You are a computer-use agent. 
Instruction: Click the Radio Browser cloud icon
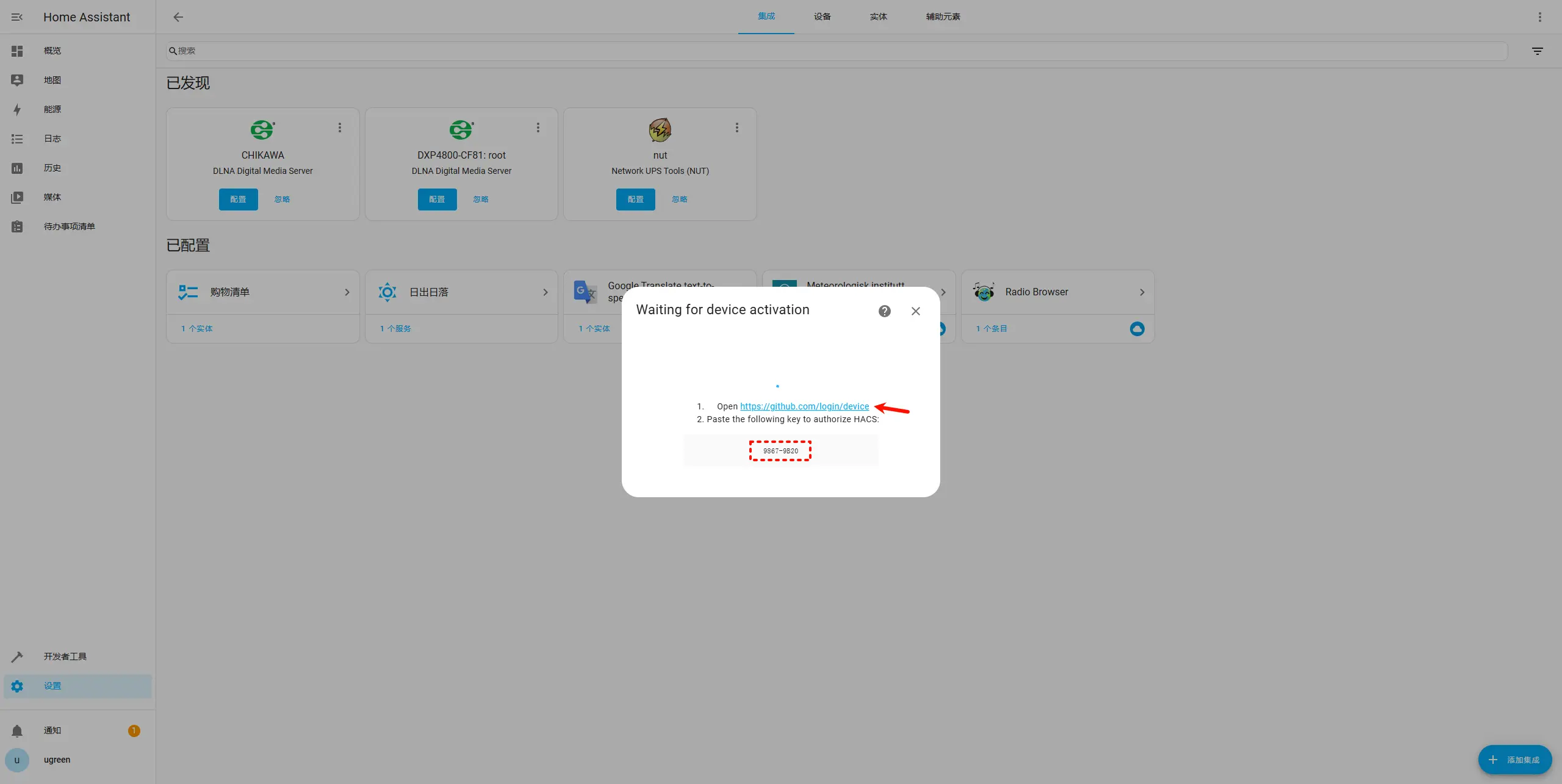click(1137, 329)
